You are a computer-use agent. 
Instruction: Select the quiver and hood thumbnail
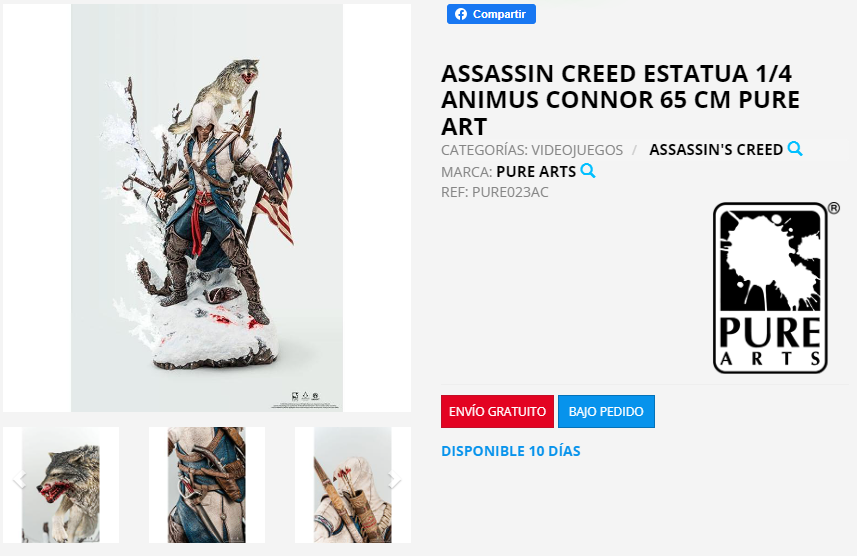pos(353,485)
